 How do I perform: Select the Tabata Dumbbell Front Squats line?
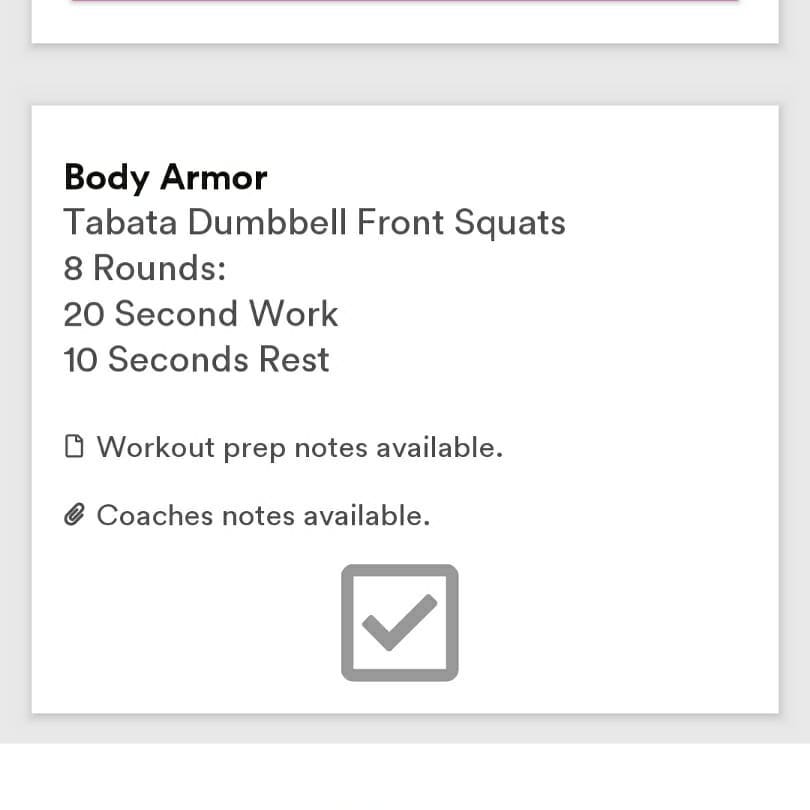point(314,222)
